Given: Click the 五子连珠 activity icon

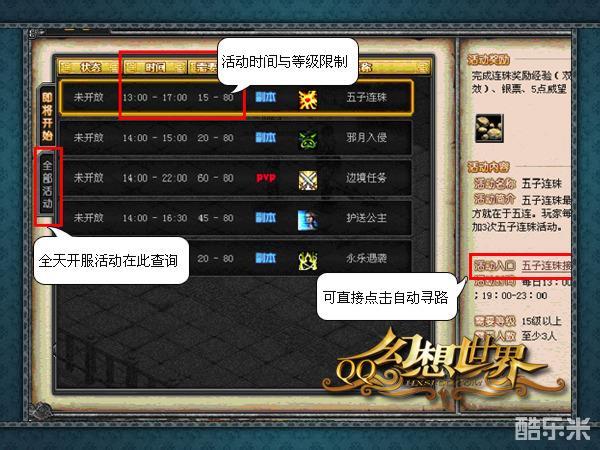Looking at the screenshot, I should click(308, 99).
